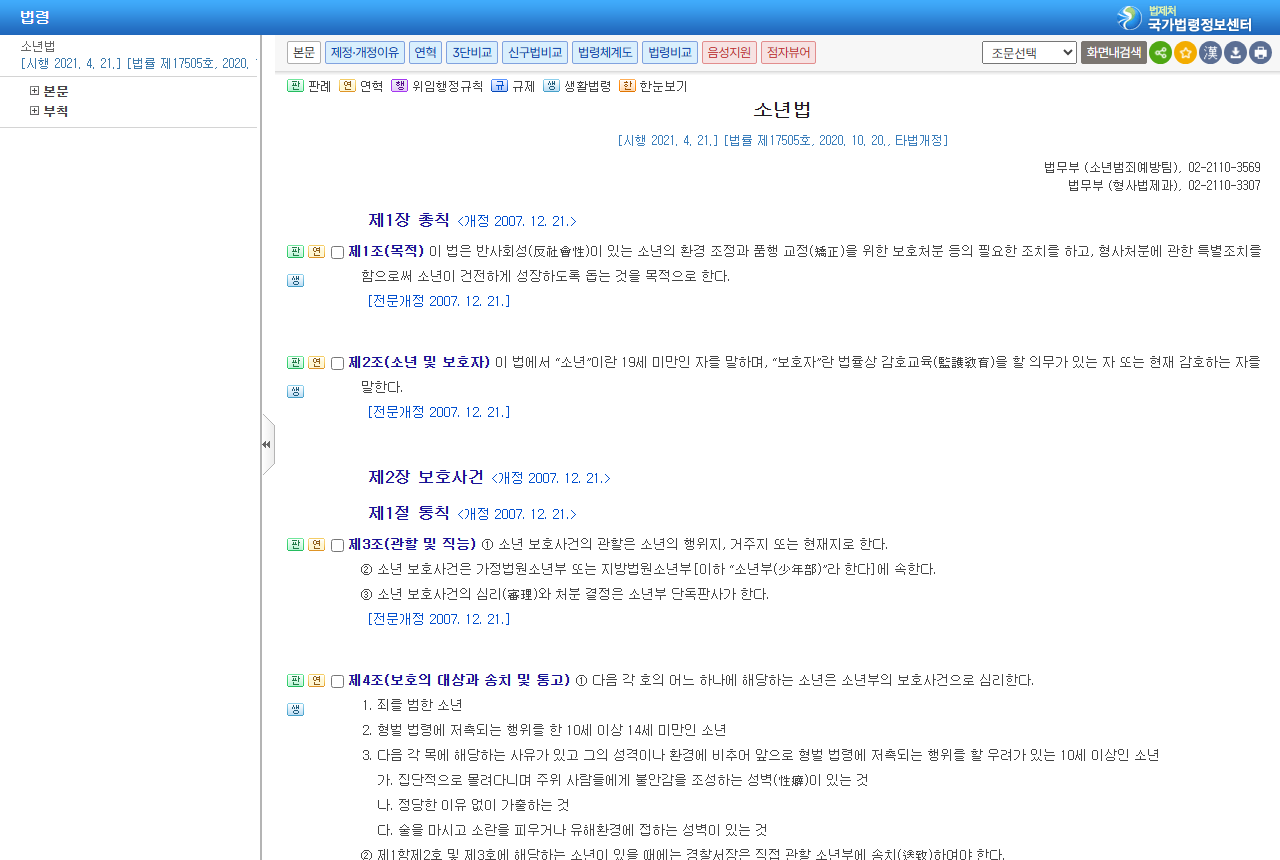Check the box for 제3조(관할 및 직능)
The width and height of the screenshot is (1280, 860).
tap(337, 546)
